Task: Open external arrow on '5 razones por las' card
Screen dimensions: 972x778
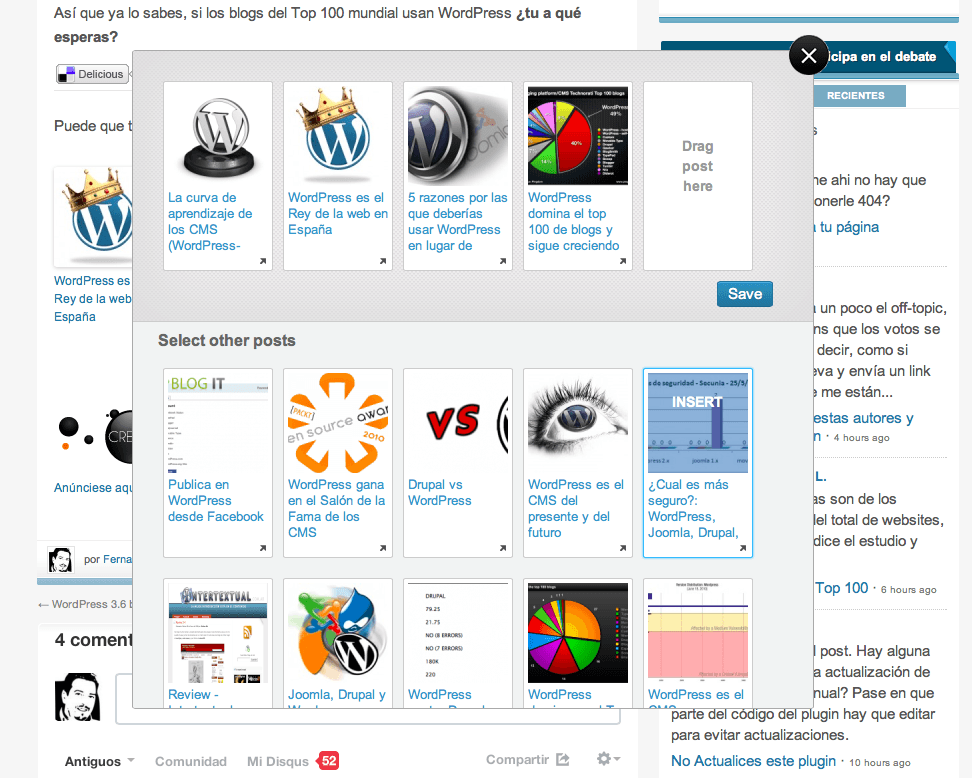Action: 503,262
